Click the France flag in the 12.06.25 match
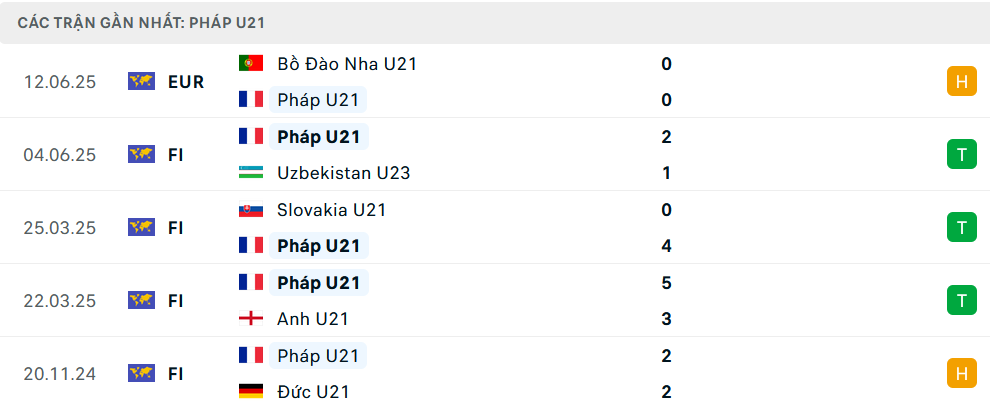The image size is (990, 407). 251,100
